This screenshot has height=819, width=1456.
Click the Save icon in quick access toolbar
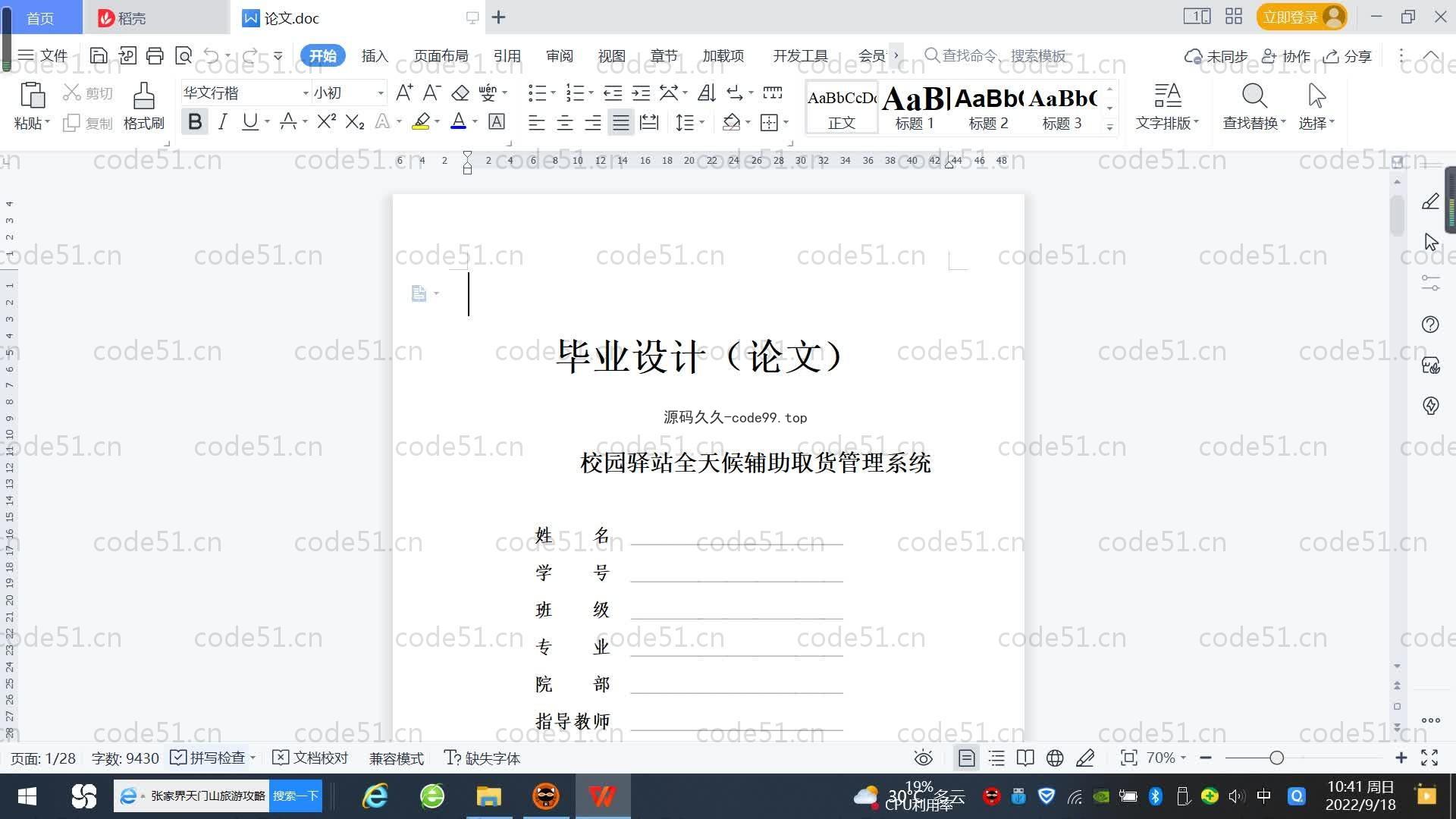click(x=98, y=55)
